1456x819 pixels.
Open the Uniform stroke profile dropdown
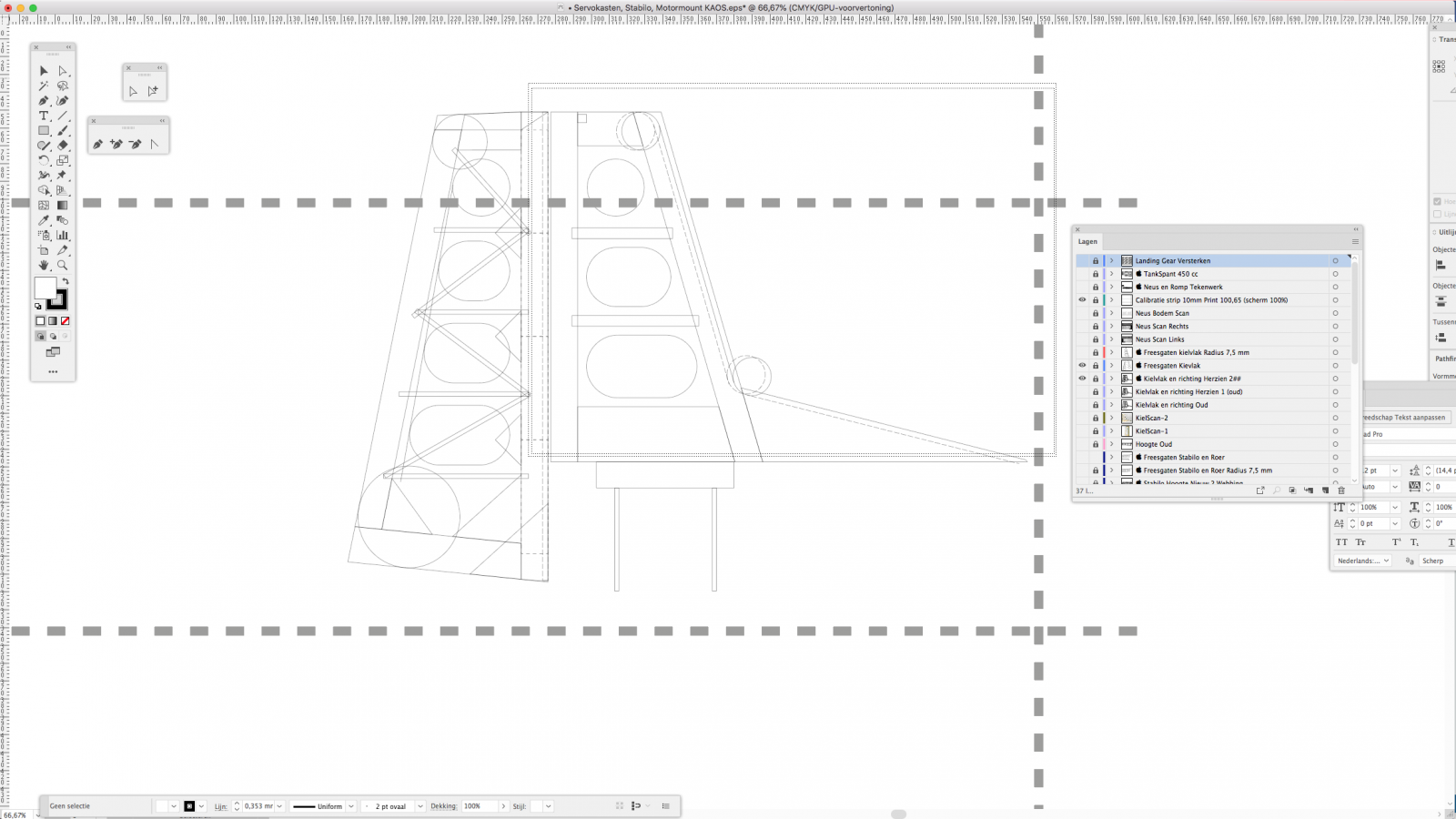pos(350,806)
